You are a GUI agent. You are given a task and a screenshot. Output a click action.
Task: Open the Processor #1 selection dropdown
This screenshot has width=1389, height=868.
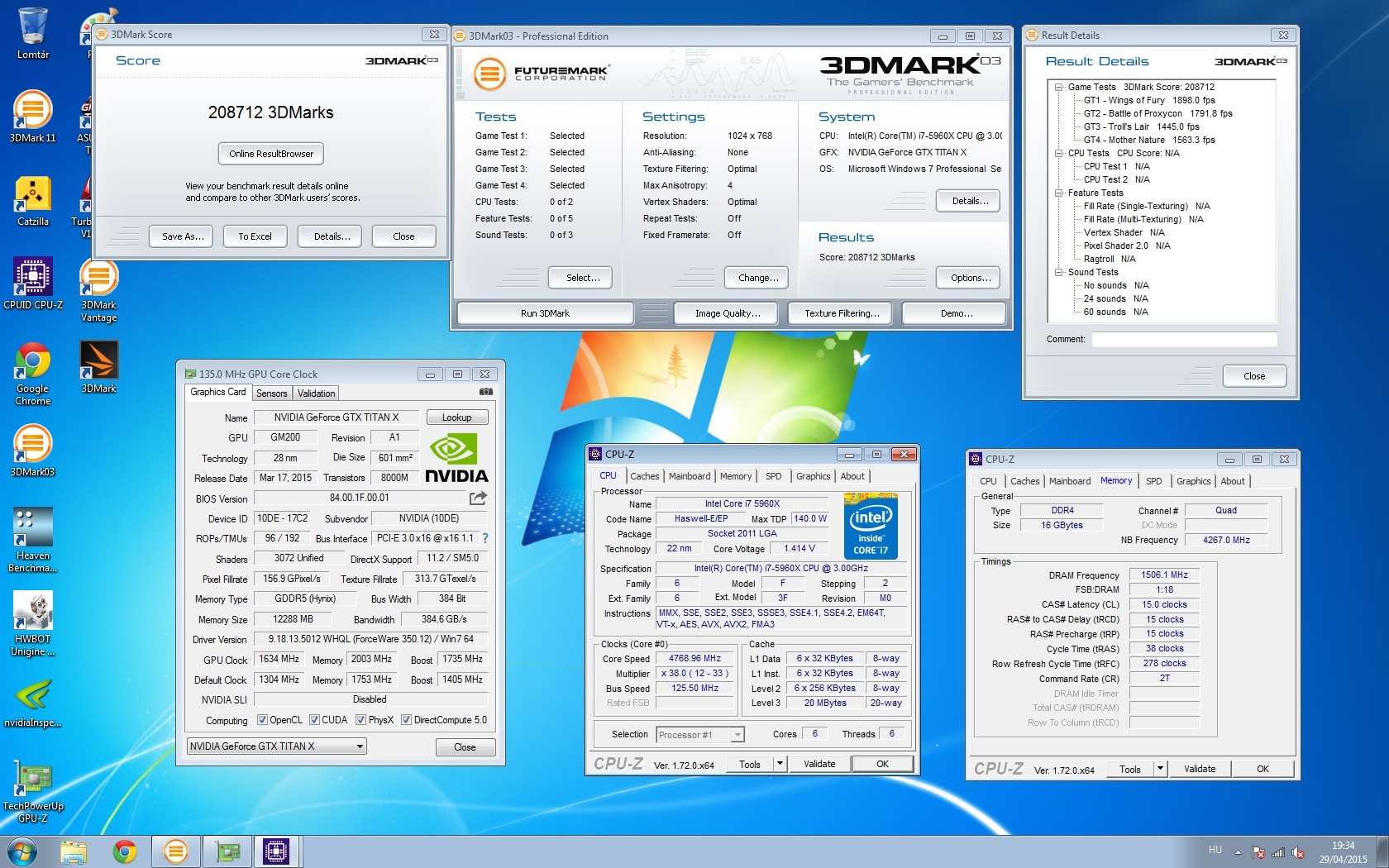tap(700, 734)
